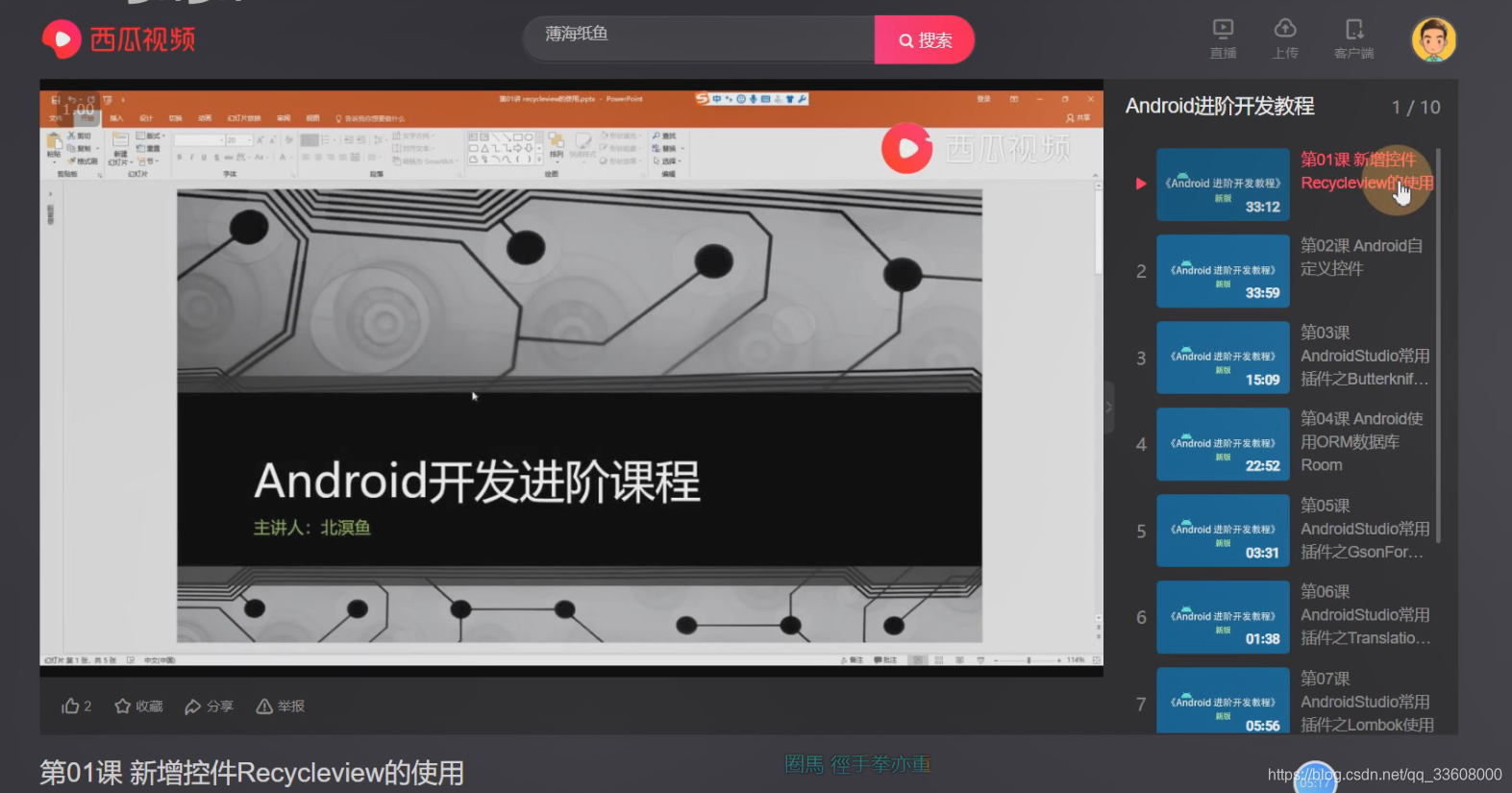
Task: Open thumbnail of lesson 3 (15:09)
Action: point(1223,358)
